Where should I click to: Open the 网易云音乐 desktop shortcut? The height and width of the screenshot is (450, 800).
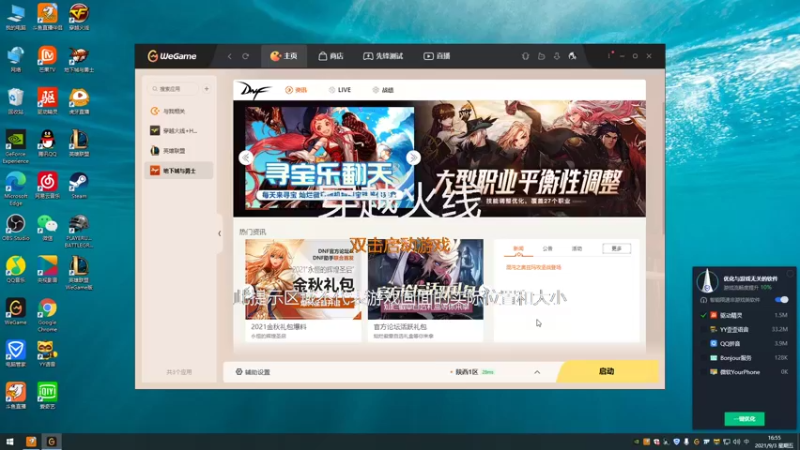pyautogui.click(x=47, y=186)
